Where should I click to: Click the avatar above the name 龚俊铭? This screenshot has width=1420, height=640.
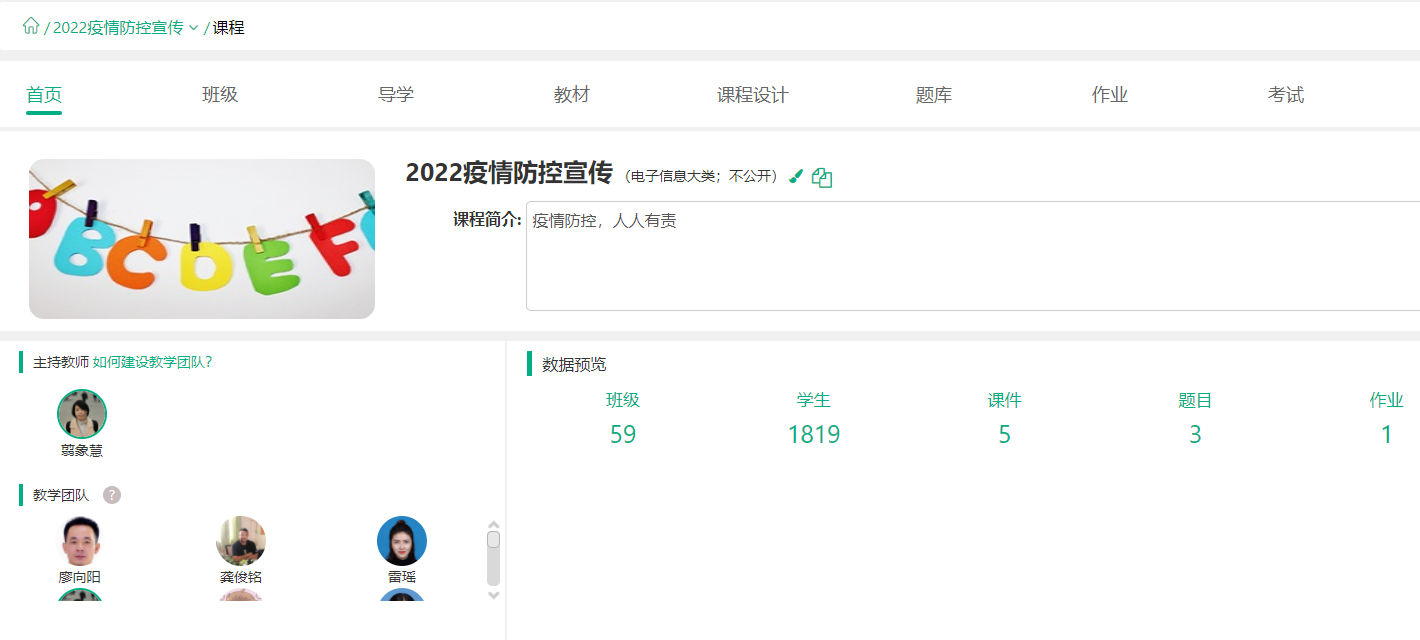tap(241, 541)
